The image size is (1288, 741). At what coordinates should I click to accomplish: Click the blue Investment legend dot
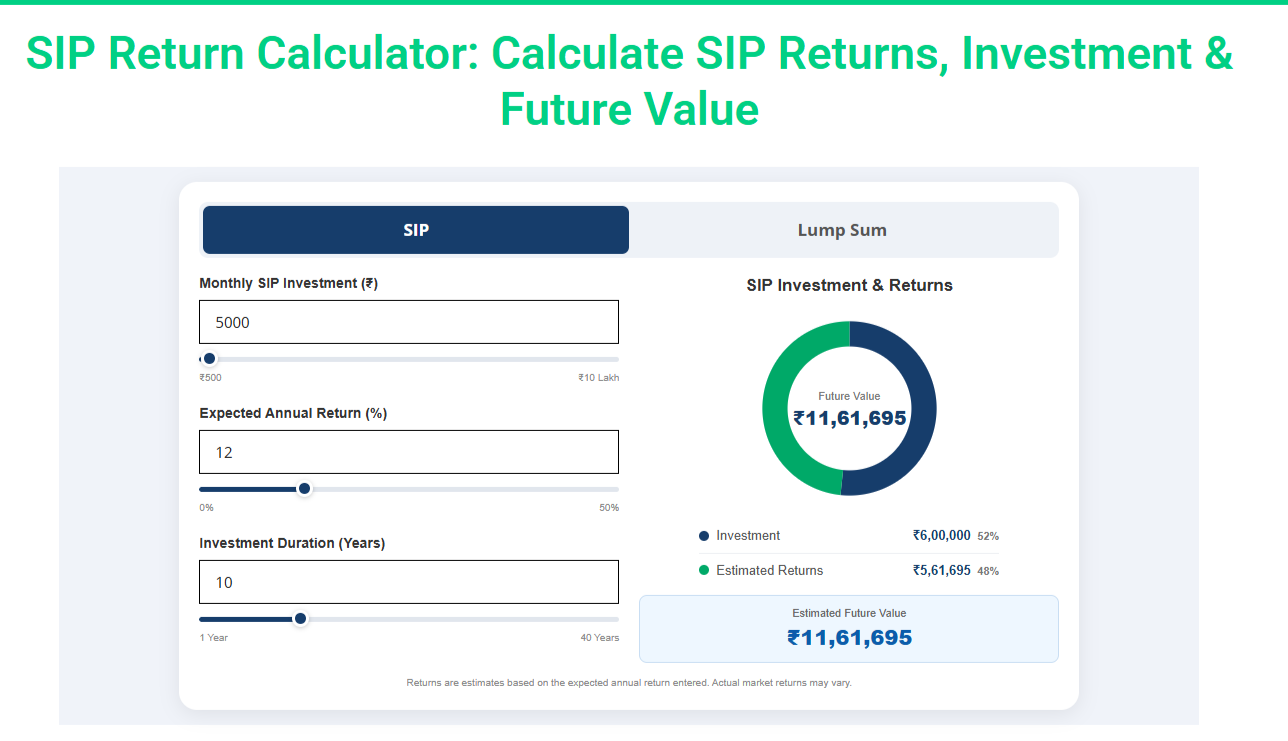pyautogui.click(x=704, y=536)
